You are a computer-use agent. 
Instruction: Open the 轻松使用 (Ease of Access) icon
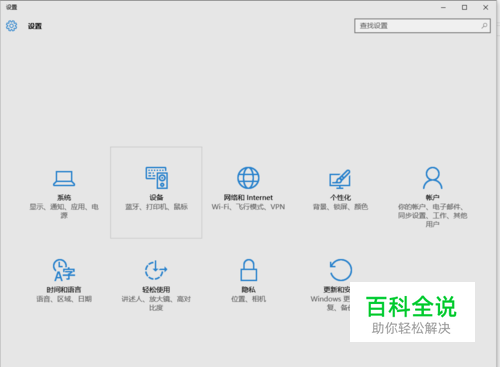[x=156, y=270]
